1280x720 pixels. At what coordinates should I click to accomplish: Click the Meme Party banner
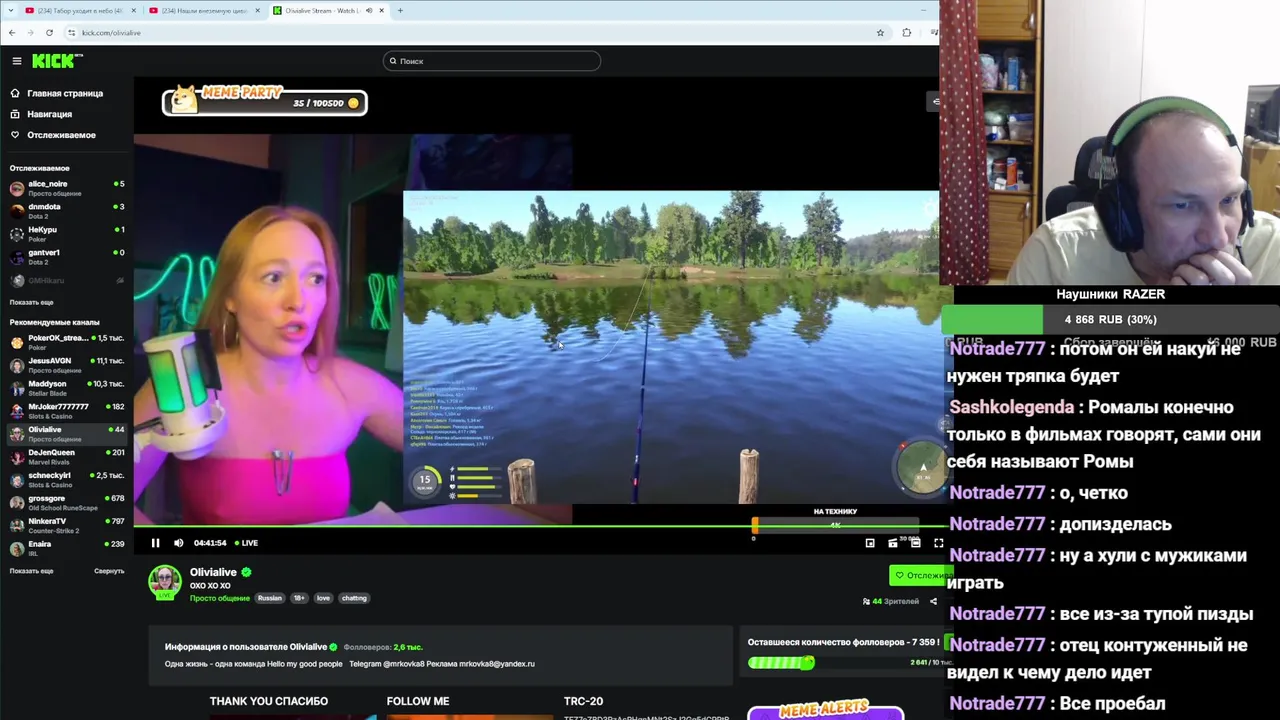tap(265, 100)
